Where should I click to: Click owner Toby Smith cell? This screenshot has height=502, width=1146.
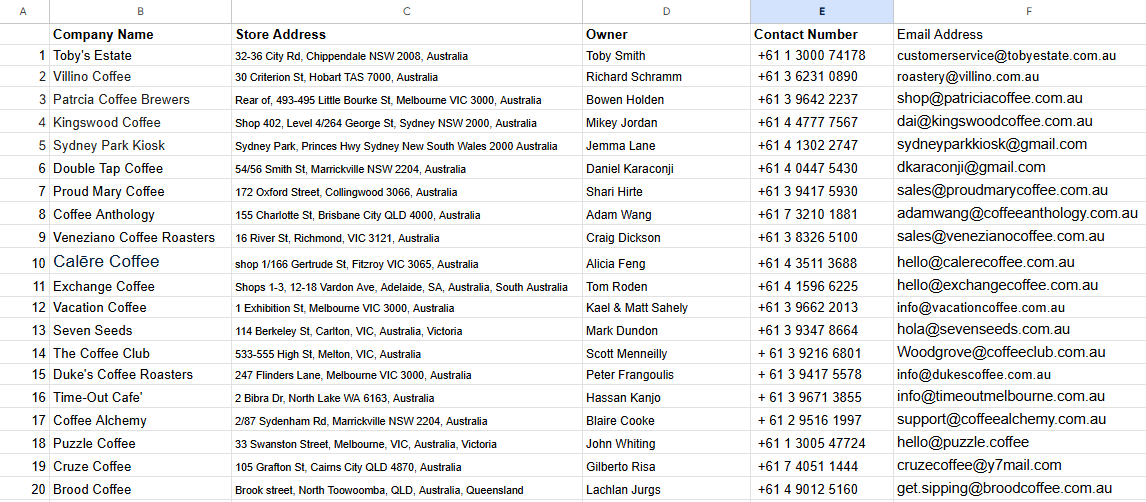click(x=667, y=56)
